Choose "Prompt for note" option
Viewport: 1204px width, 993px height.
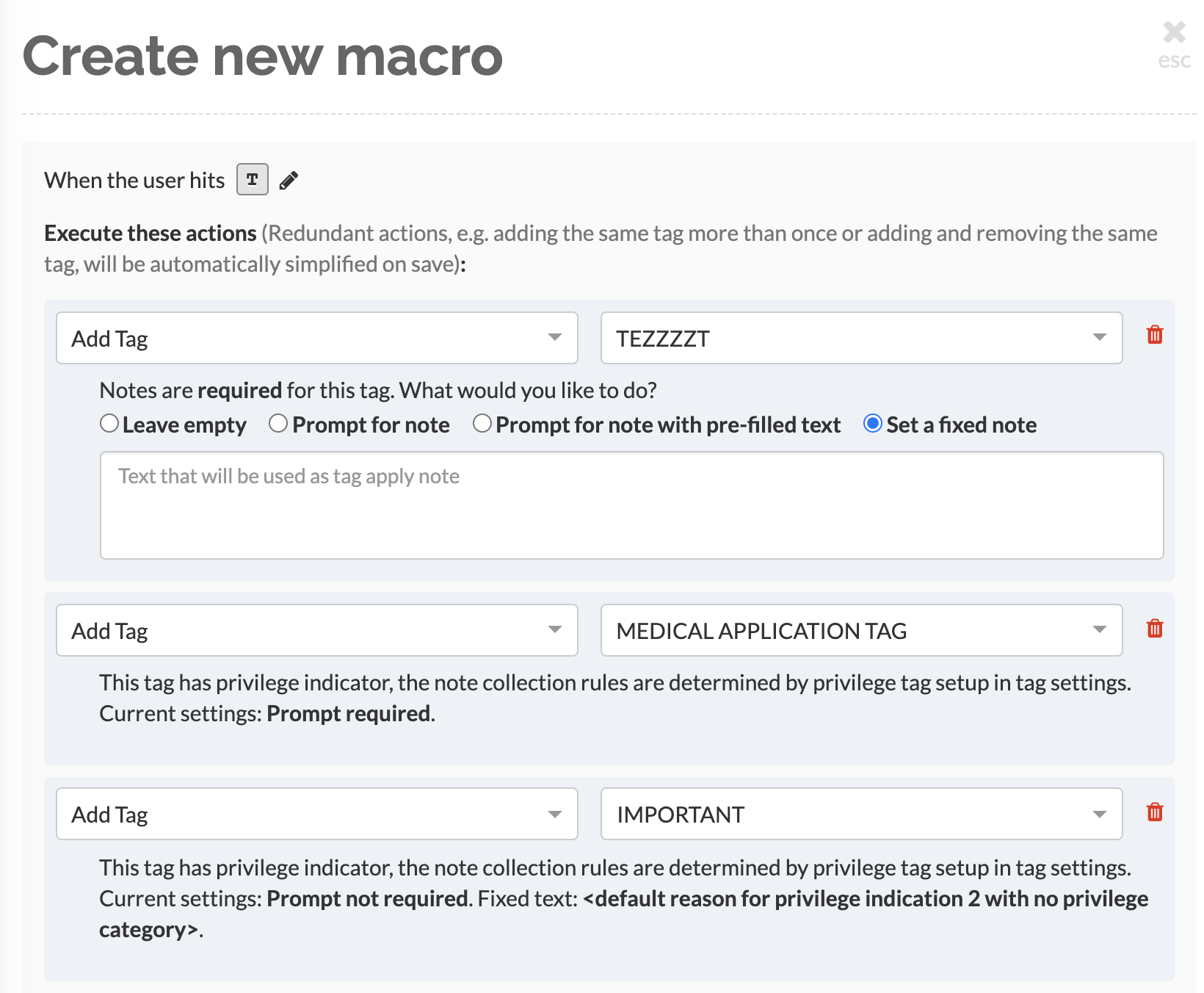coord(278,423)
